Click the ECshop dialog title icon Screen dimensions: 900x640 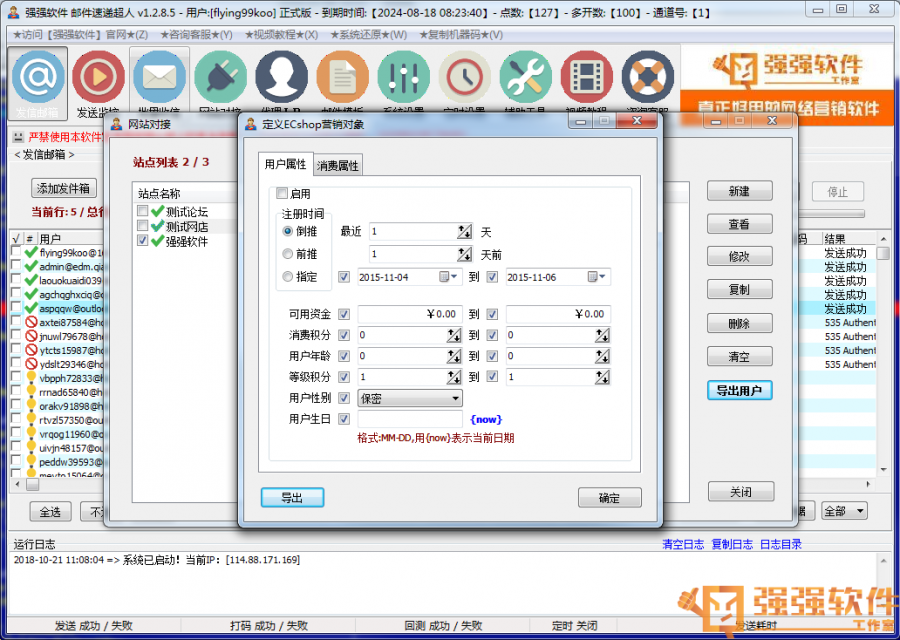pyautogui.click(x=251, y=123)
